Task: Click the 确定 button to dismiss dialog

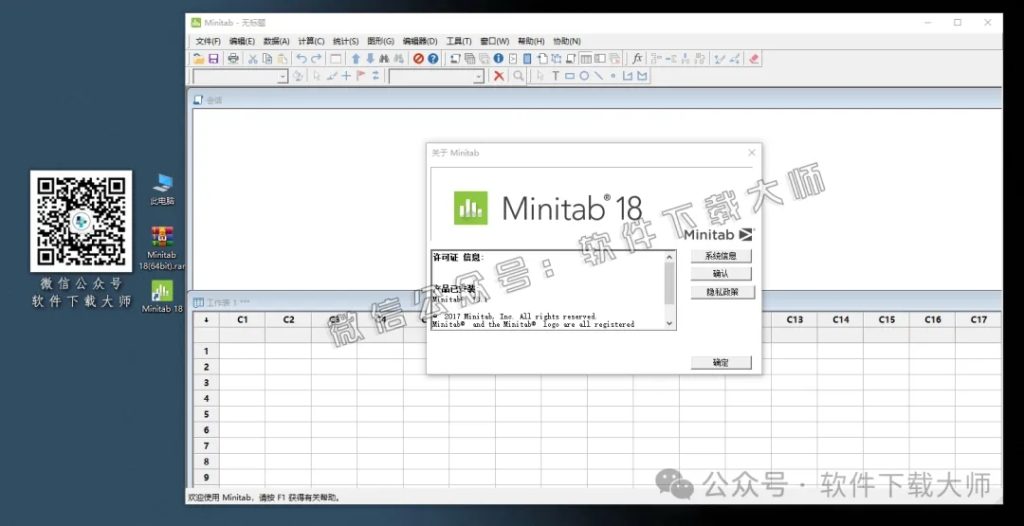Action: (721, 363)
